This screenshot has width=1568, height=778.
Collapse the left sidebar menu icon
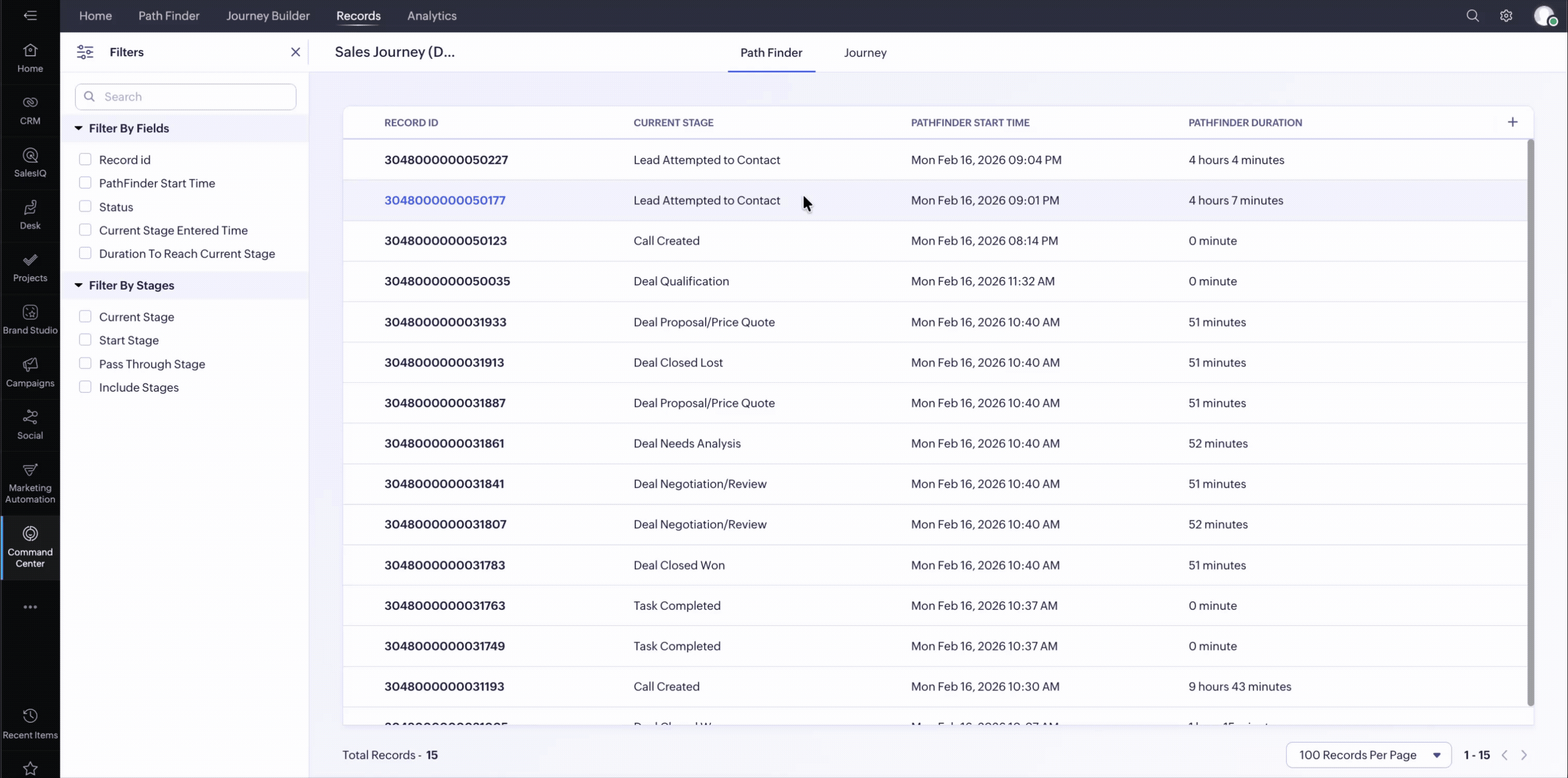click(x=30, y=16)
